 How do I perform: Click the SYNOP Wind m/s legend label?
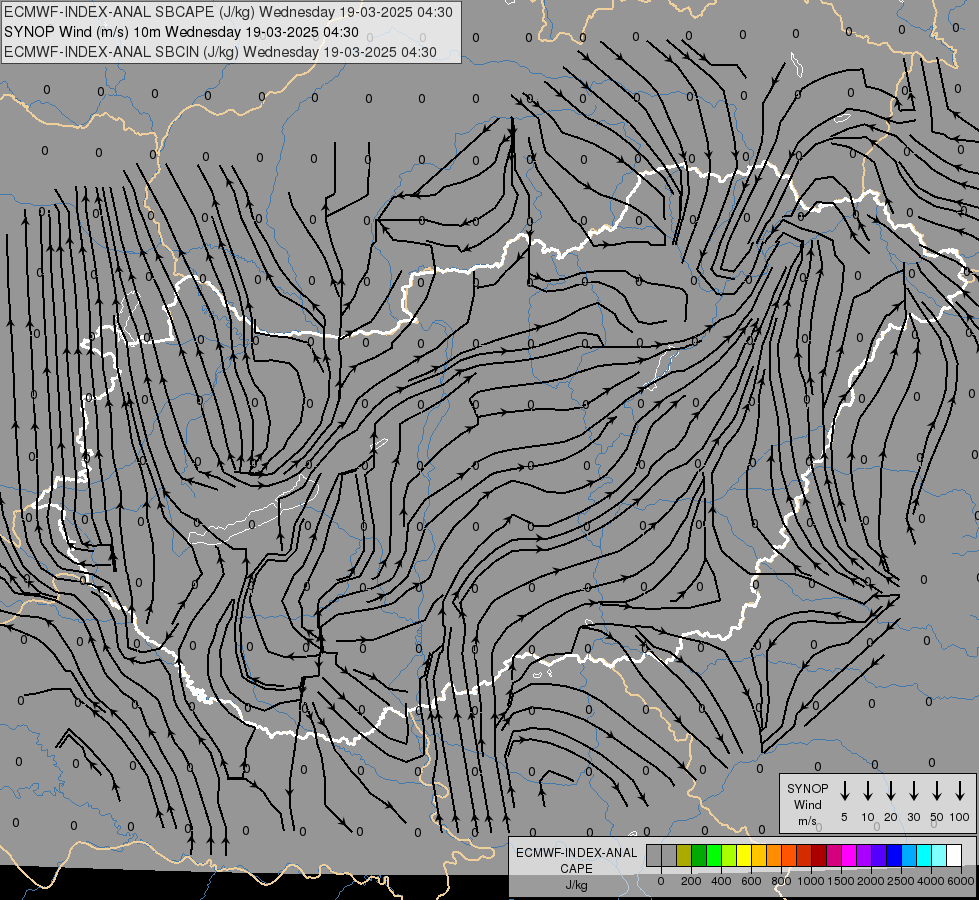tap(807, 804)
